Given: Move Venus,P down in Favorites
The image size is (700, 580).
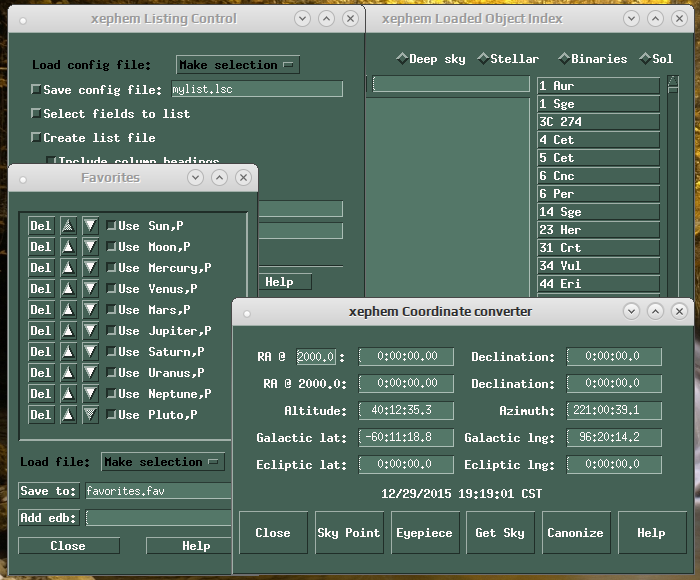Looking at the screenshot, I should (90, 288).
